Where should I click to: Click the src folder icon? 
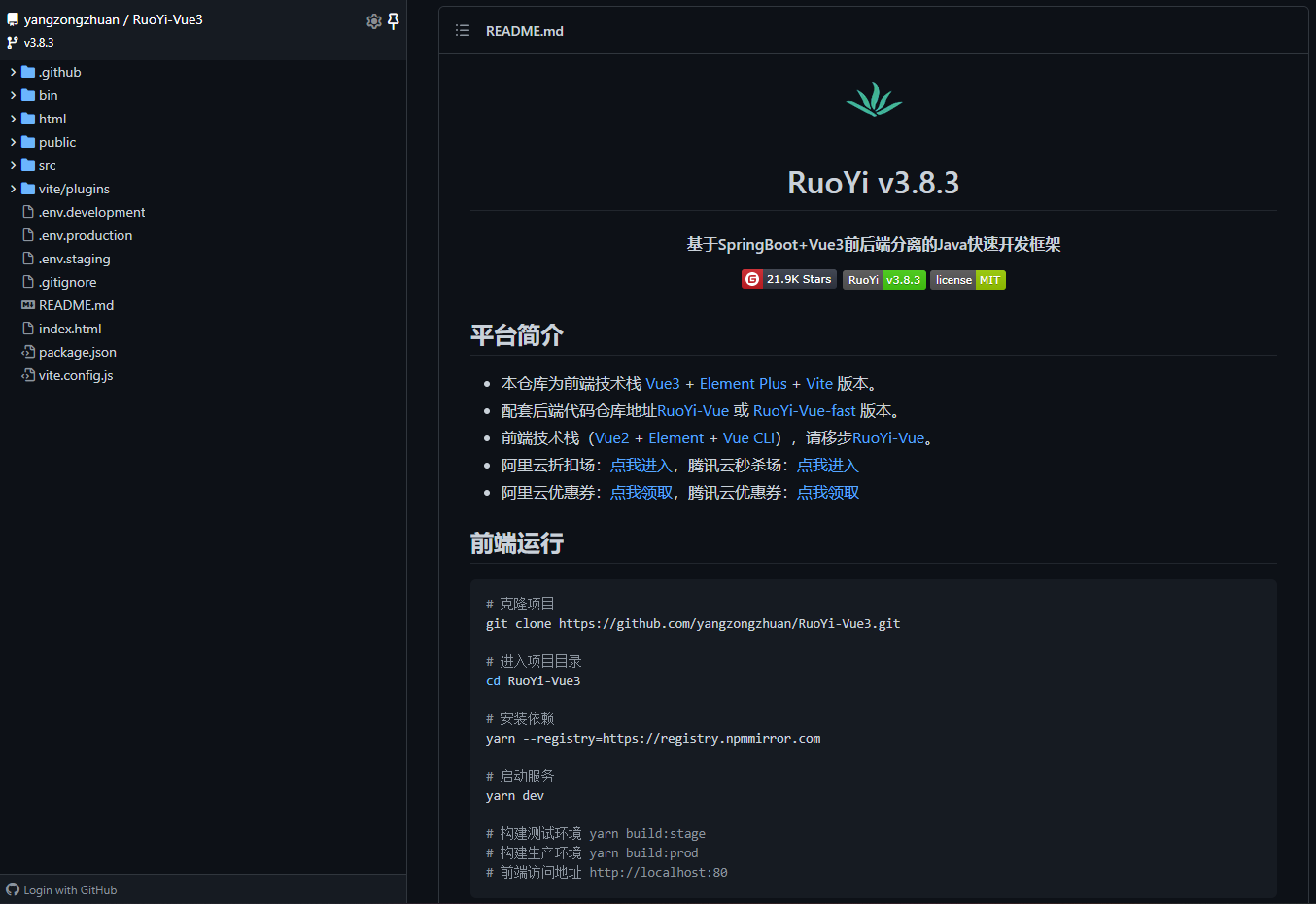(x=28, y=165)
